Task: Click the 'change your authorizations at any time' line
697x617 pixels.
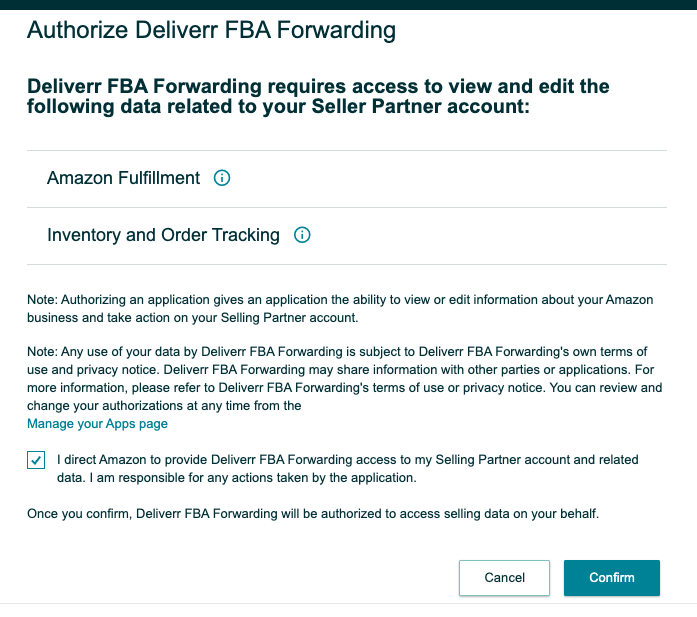Action: tap(164, 406)
